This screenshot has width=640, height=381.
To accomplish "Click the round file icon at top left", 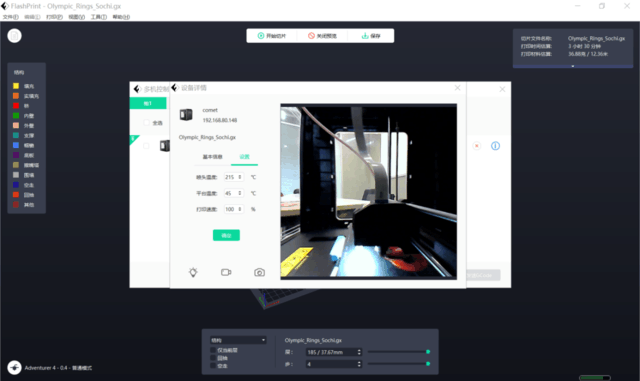I will point(14,36).
